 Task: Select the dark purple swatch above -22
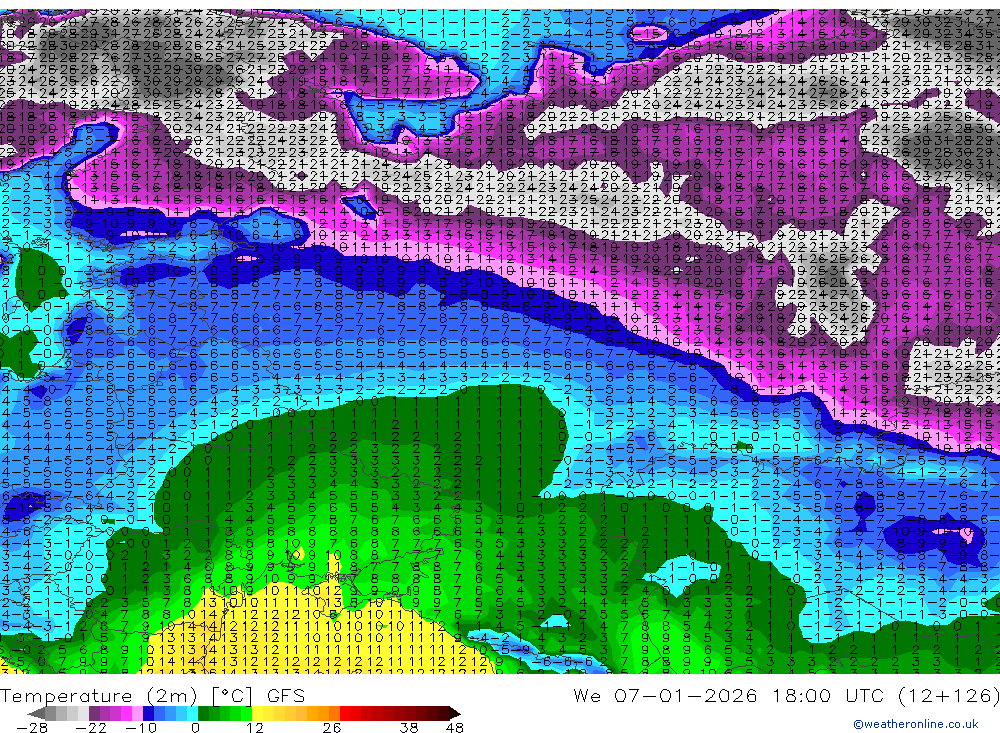[94, 714]
